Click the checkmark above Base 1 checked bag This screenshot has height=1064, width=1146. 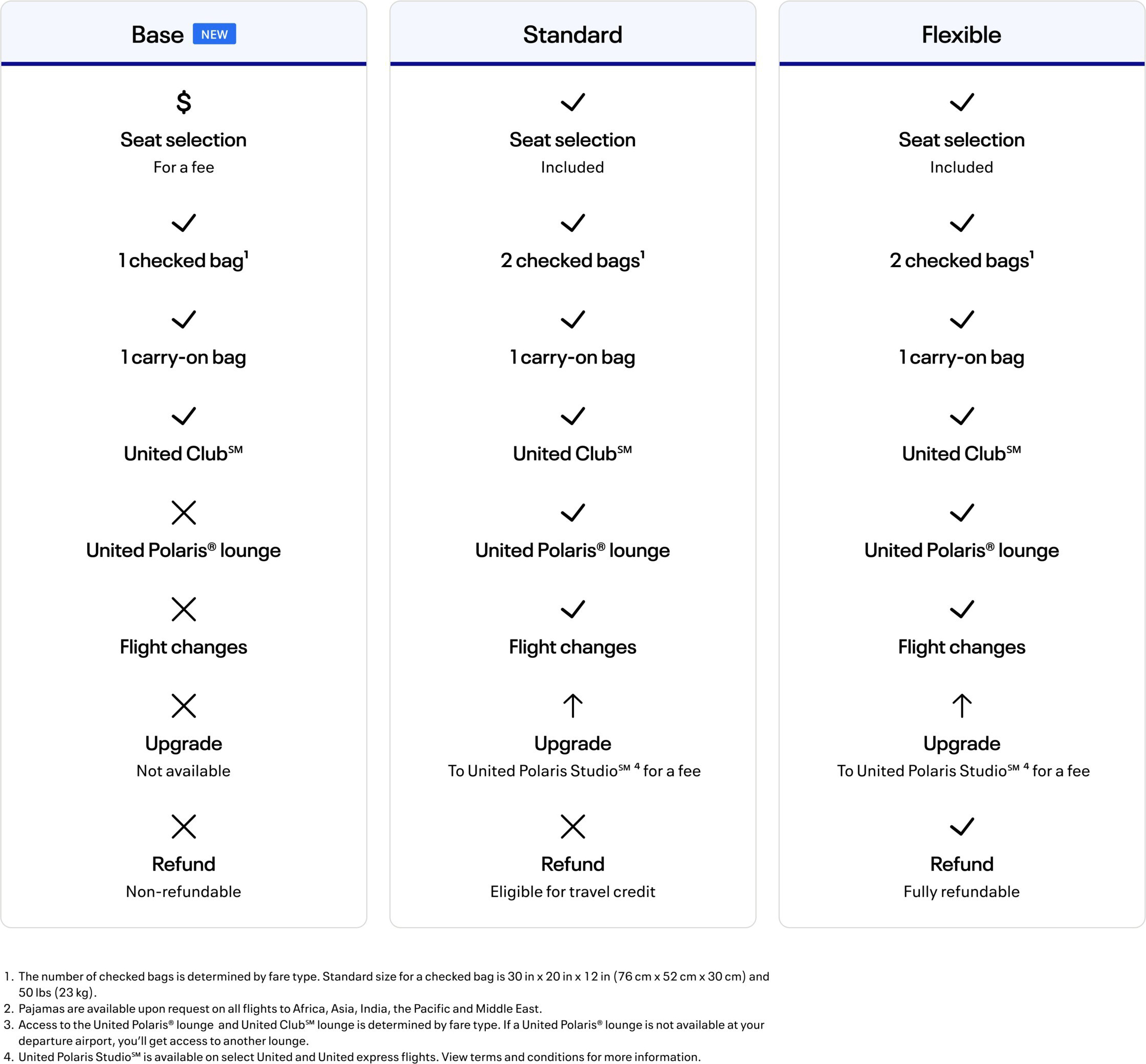pyautogui.click(x=184, y=223)
